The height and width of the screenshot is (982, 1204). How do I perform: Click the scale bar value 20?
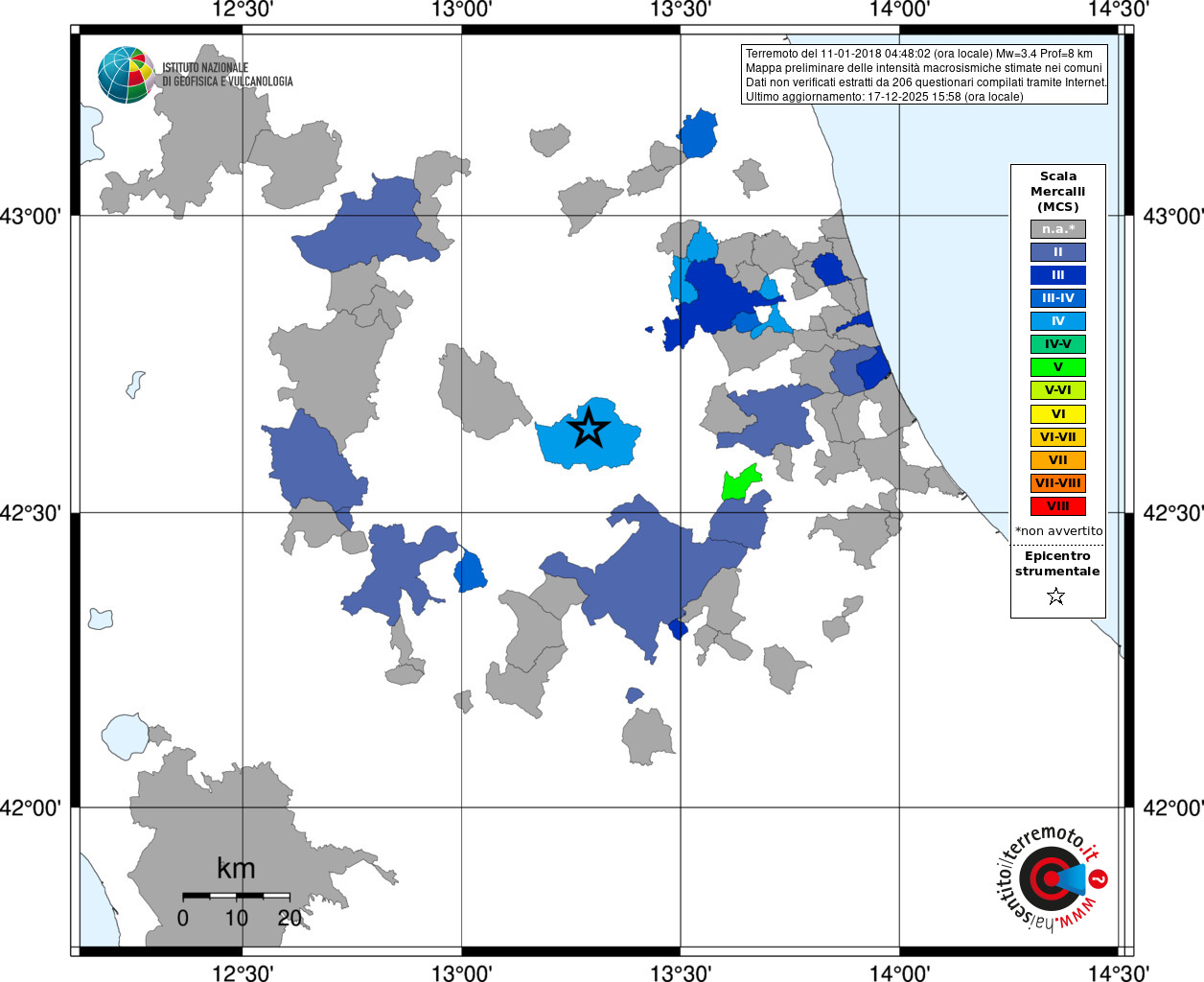point(289,918)
